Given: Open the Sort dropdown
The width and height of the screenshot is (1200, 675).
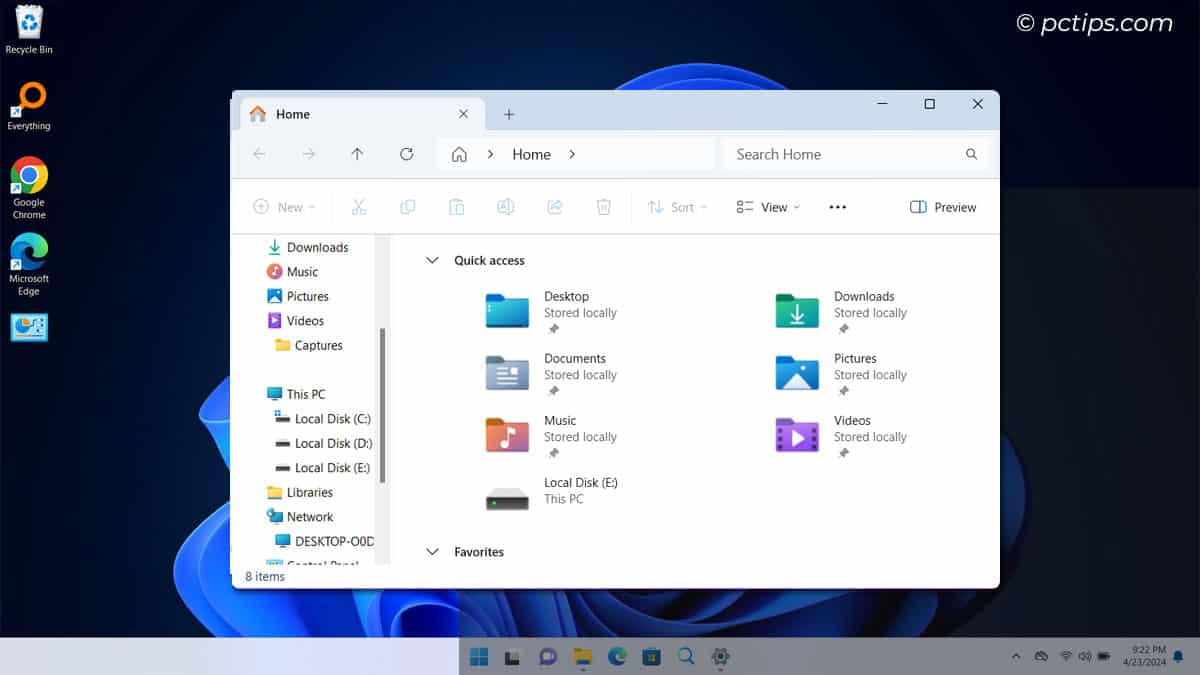Looking at the screenshot, I should [x=677, y=206].
